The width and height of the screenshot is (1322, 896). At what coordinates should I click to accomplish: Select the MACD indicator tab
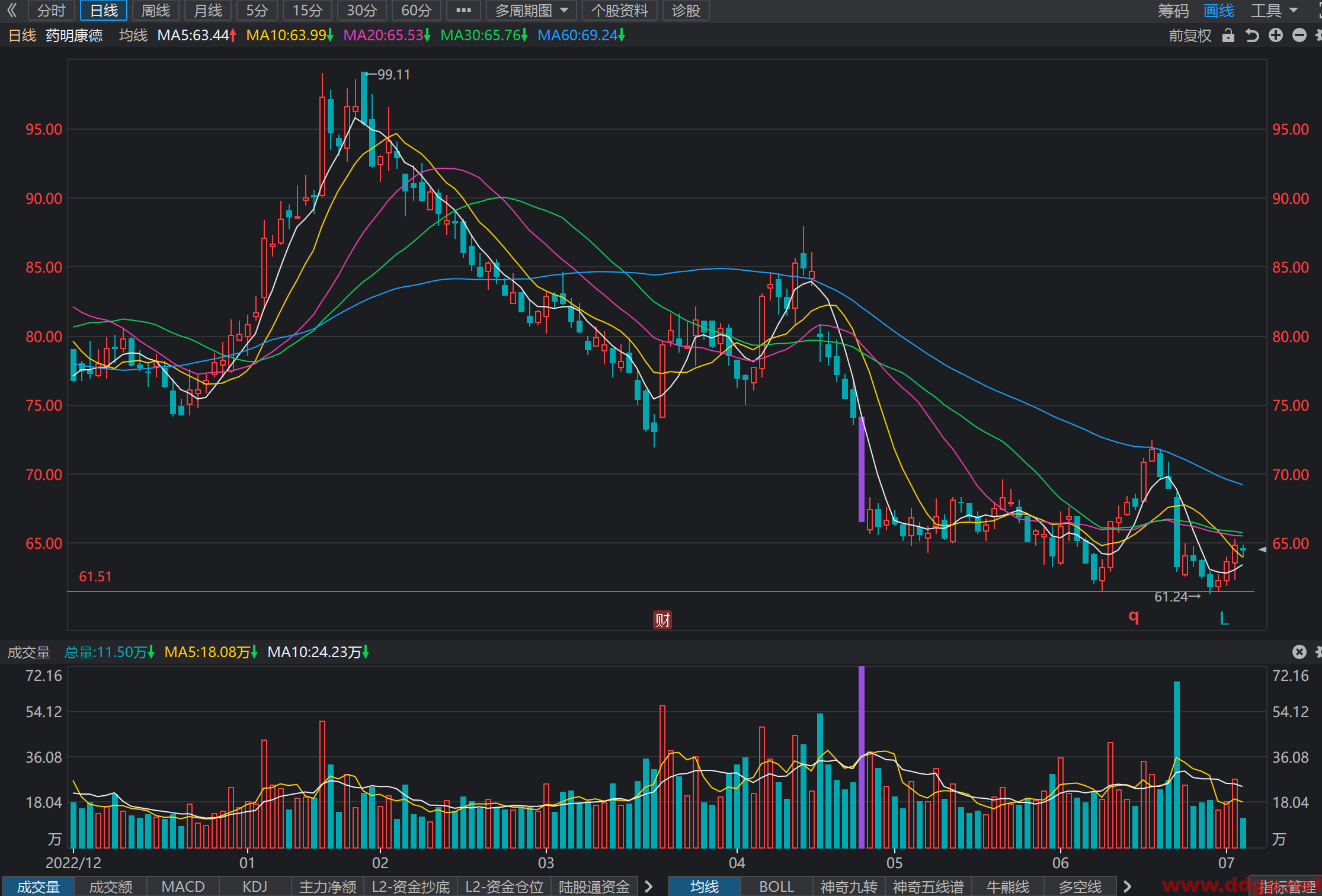click(x=183, y=887)
